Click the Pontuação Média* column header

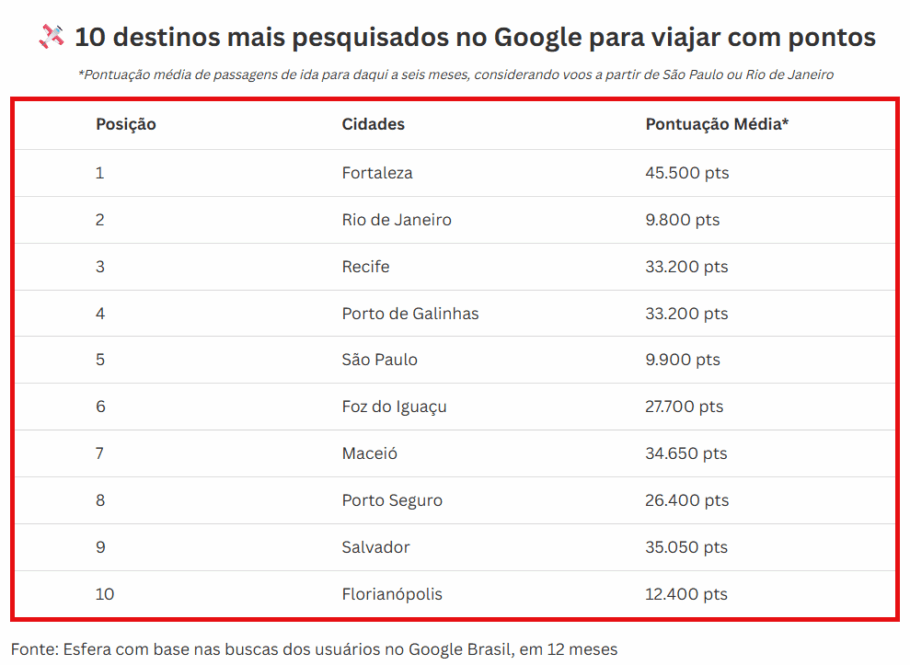tap(717, 125)
